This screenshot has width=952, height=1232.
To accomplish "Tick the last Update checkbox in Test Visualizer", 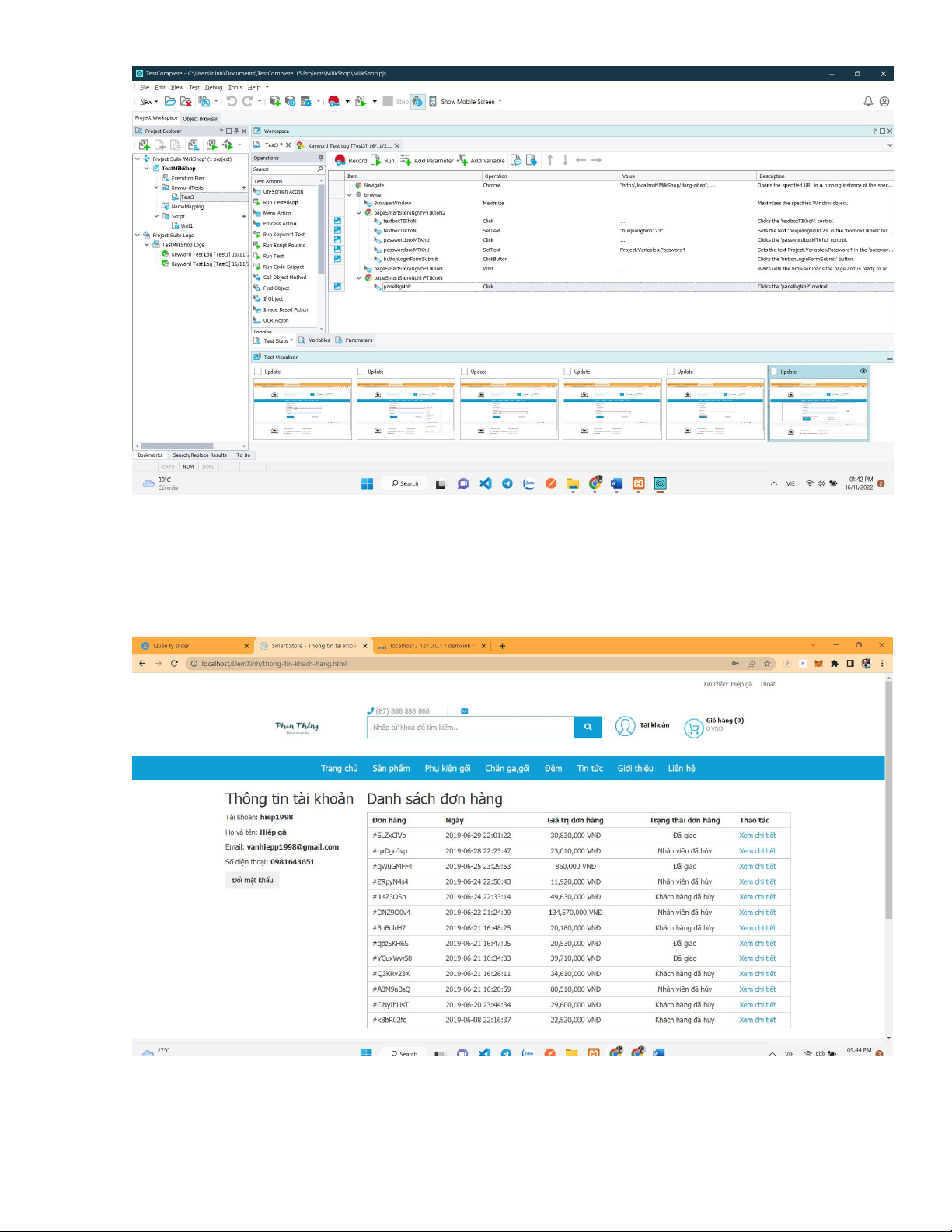I will (775, 372).
